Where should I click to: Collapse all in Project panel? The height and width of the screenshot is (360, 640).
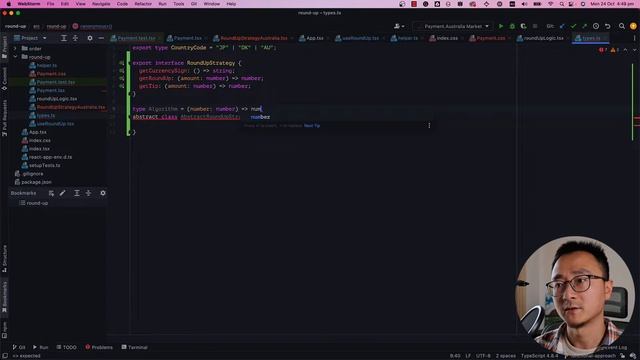[76, 38]
